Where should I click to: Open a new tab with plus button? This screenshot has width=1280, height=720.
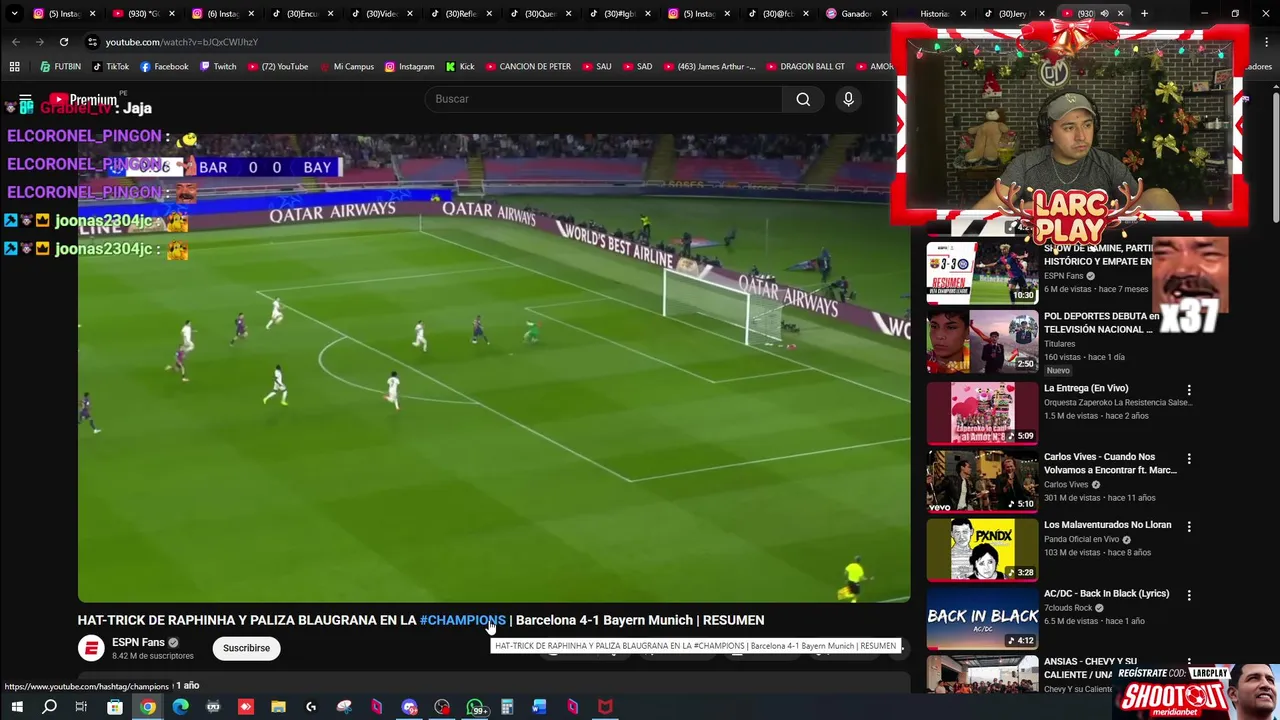click(x=1144, y=14)
